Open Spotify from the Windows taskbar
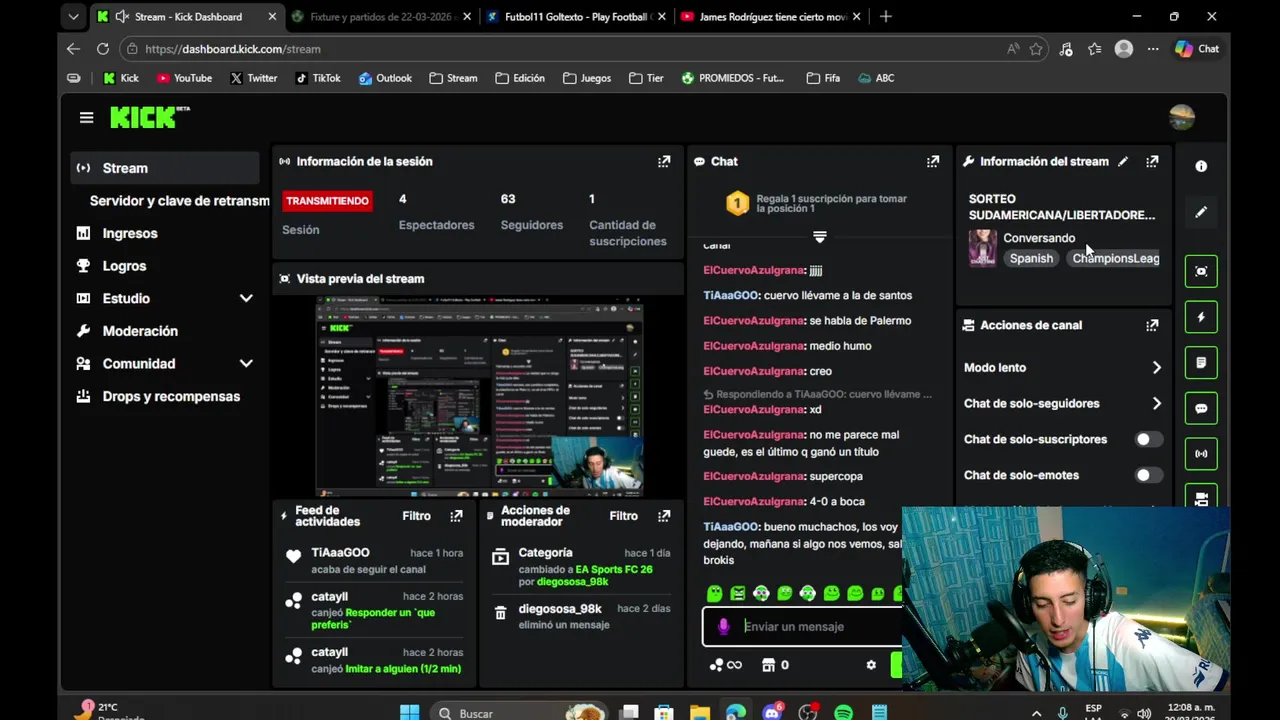The image size is (1280, 720). pyautogui.click(x=843, y=713)
